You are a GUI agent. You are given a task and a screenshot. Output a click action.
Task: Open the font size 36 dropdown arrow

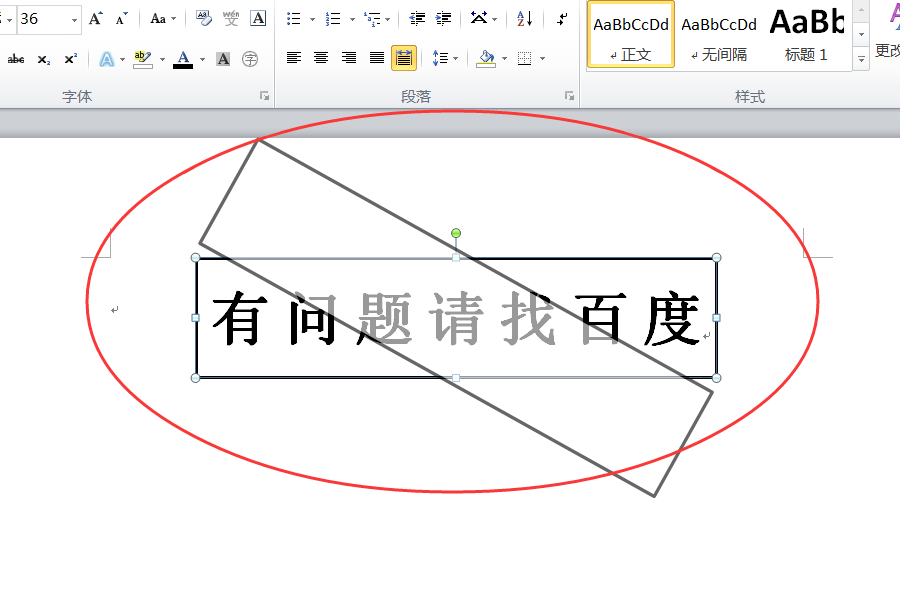pos(74,20)
